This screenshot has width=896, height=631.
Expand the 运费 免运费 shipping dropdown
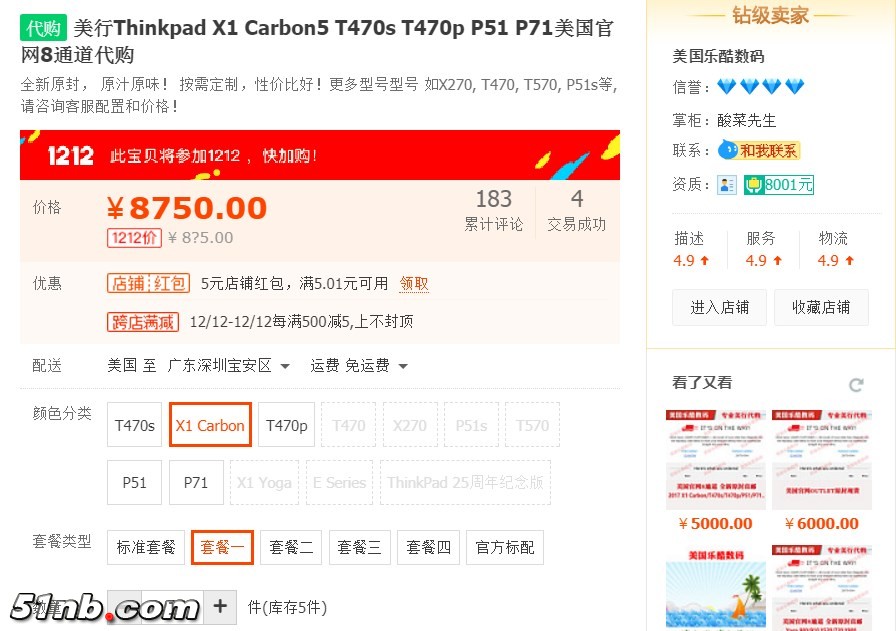pos(359,366)
